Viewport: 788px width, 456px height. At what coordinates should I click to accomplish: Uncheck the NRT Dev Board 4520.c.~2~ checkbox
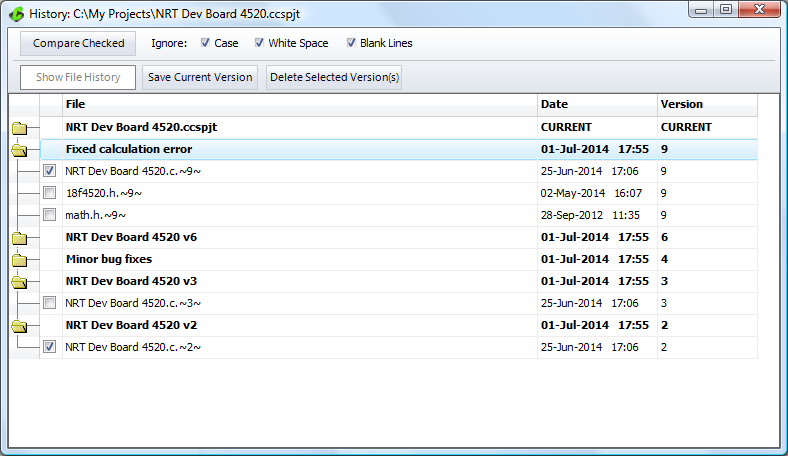[x=49, y=347]
